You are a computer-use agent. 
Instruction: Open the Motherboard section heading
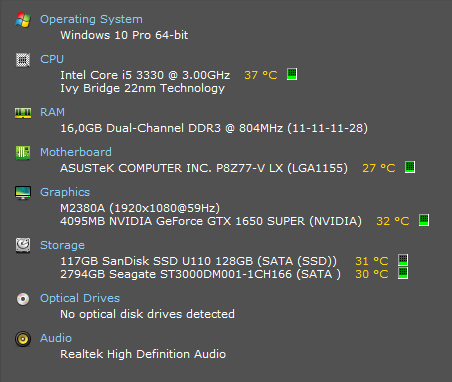(76, 152)
